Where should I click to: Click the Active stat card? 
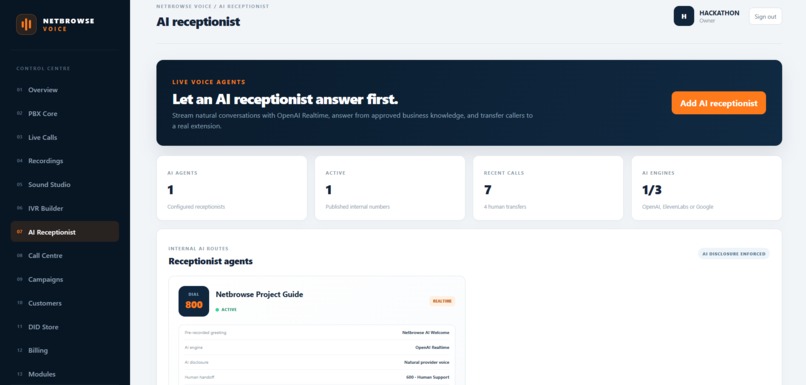390,188
